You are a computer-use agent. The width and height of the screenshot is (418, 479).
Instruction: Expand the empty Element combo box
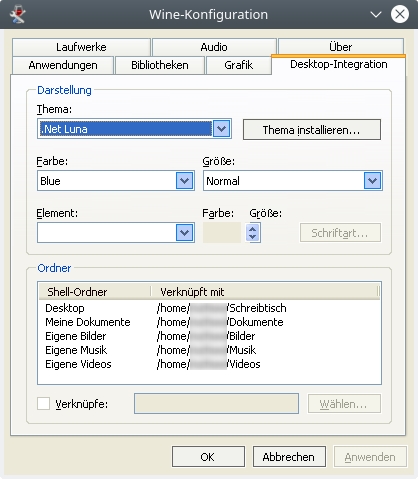[x=184, y=232]
